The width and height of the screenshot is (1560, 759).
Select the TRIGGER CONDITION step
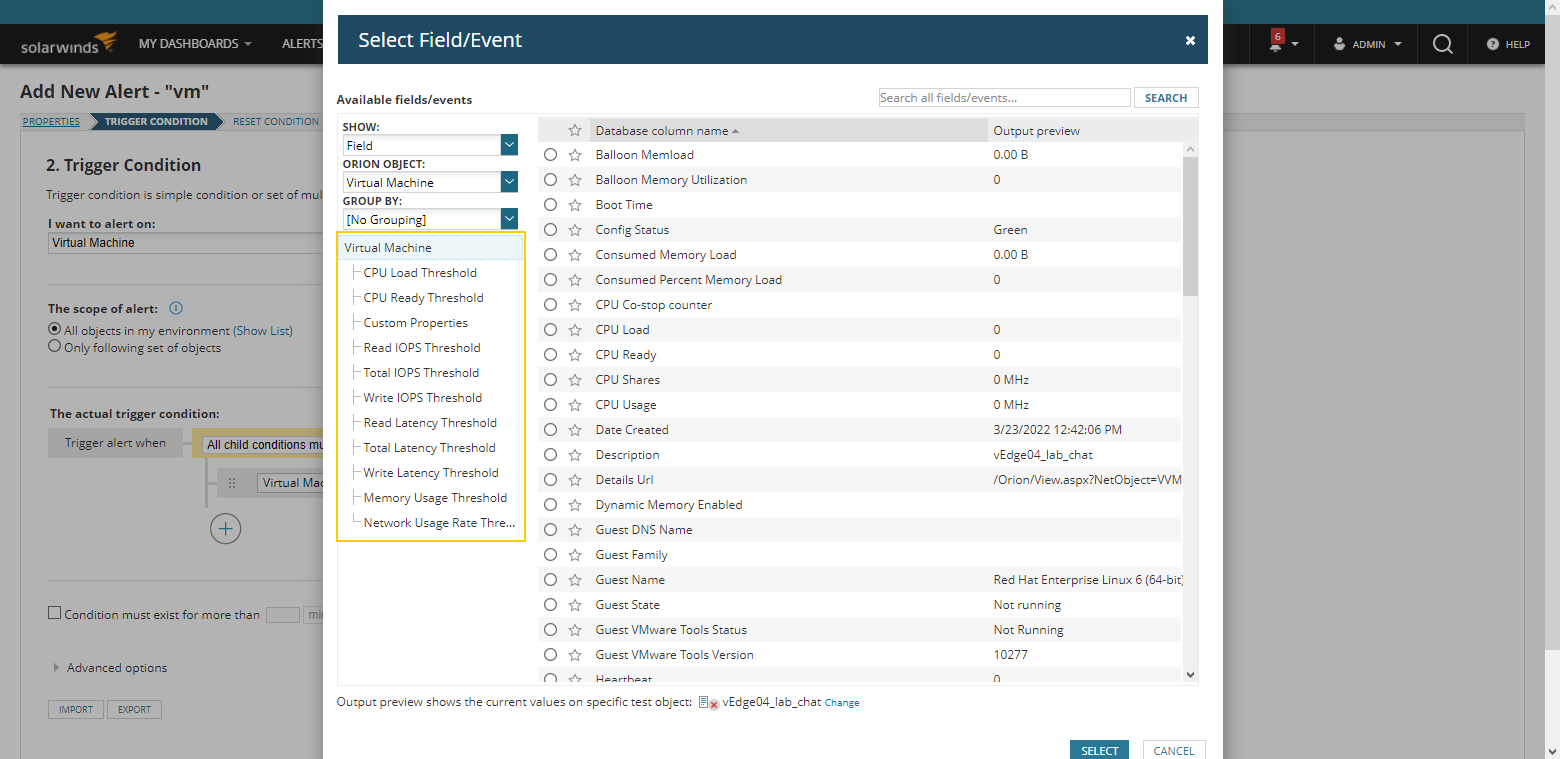click(x=156, y=122)
